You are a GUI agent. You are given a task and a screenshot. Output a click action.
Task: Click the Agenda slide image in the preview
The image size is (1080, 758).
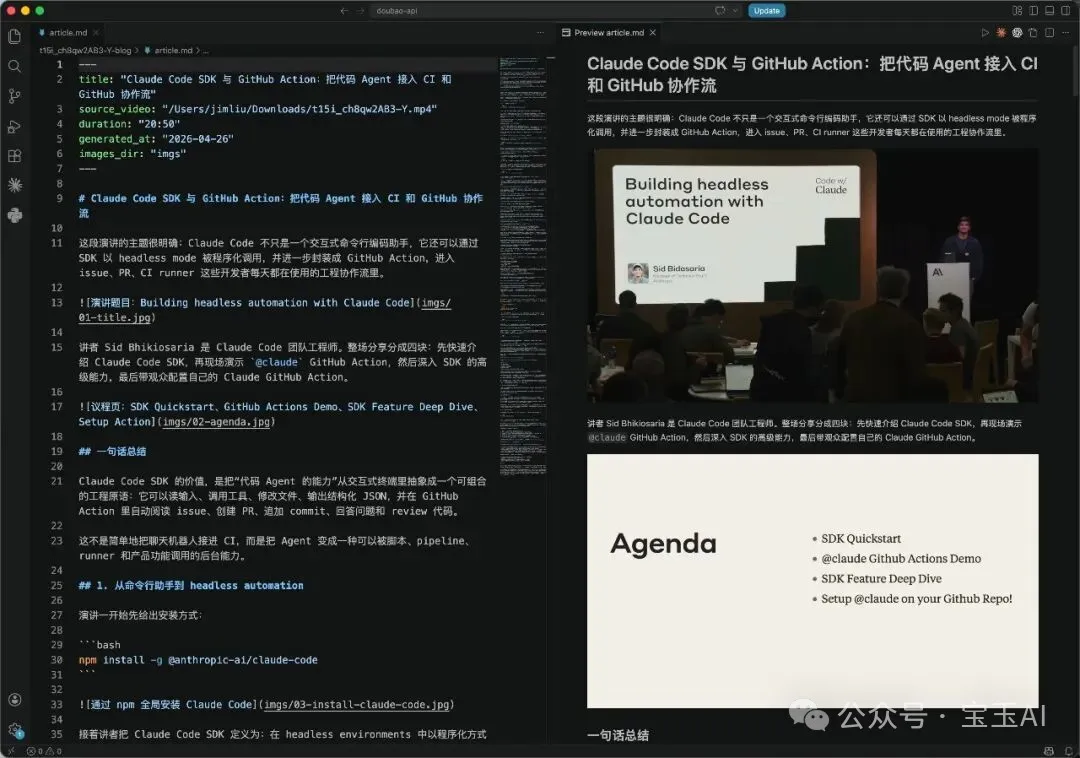tap(813, 580)
